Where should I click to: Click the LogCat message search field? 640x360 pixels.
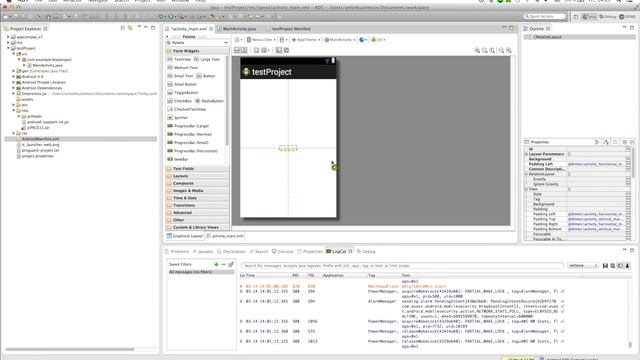[402, 266]
